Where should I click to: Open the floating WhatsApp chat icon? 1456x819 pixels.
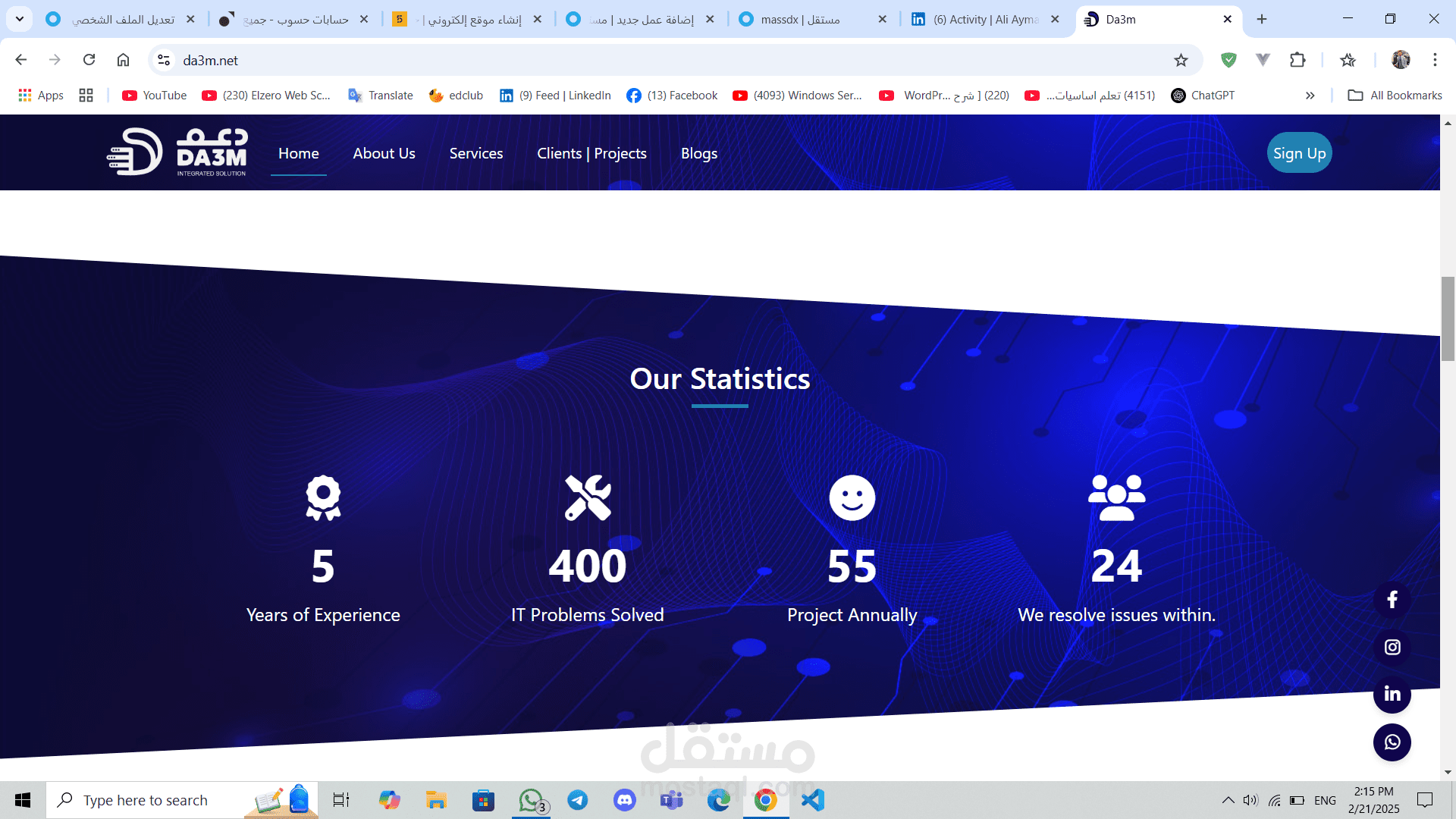tap(1392, 742)
